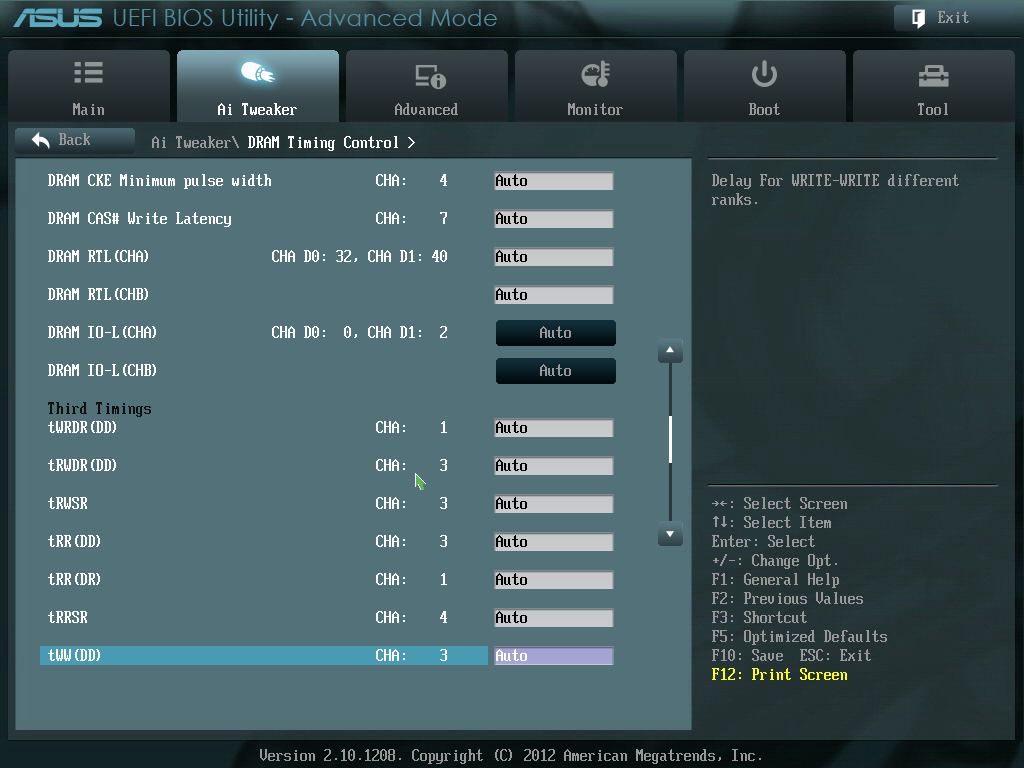Image resolution: width=1024 pixels, height=768 pixels.
Task: Go Back to Ai Tweaker menu
Action: 75,140
